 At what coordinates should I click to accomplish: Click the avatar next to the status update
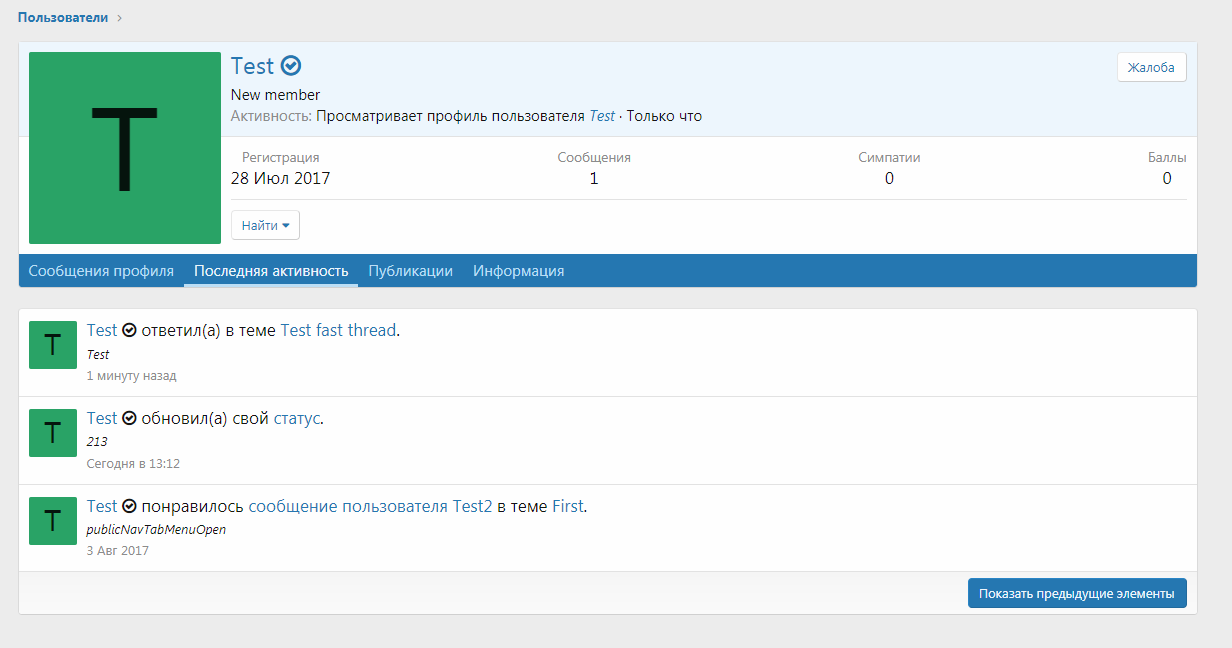pyautogui.click(x=52, y=433)
